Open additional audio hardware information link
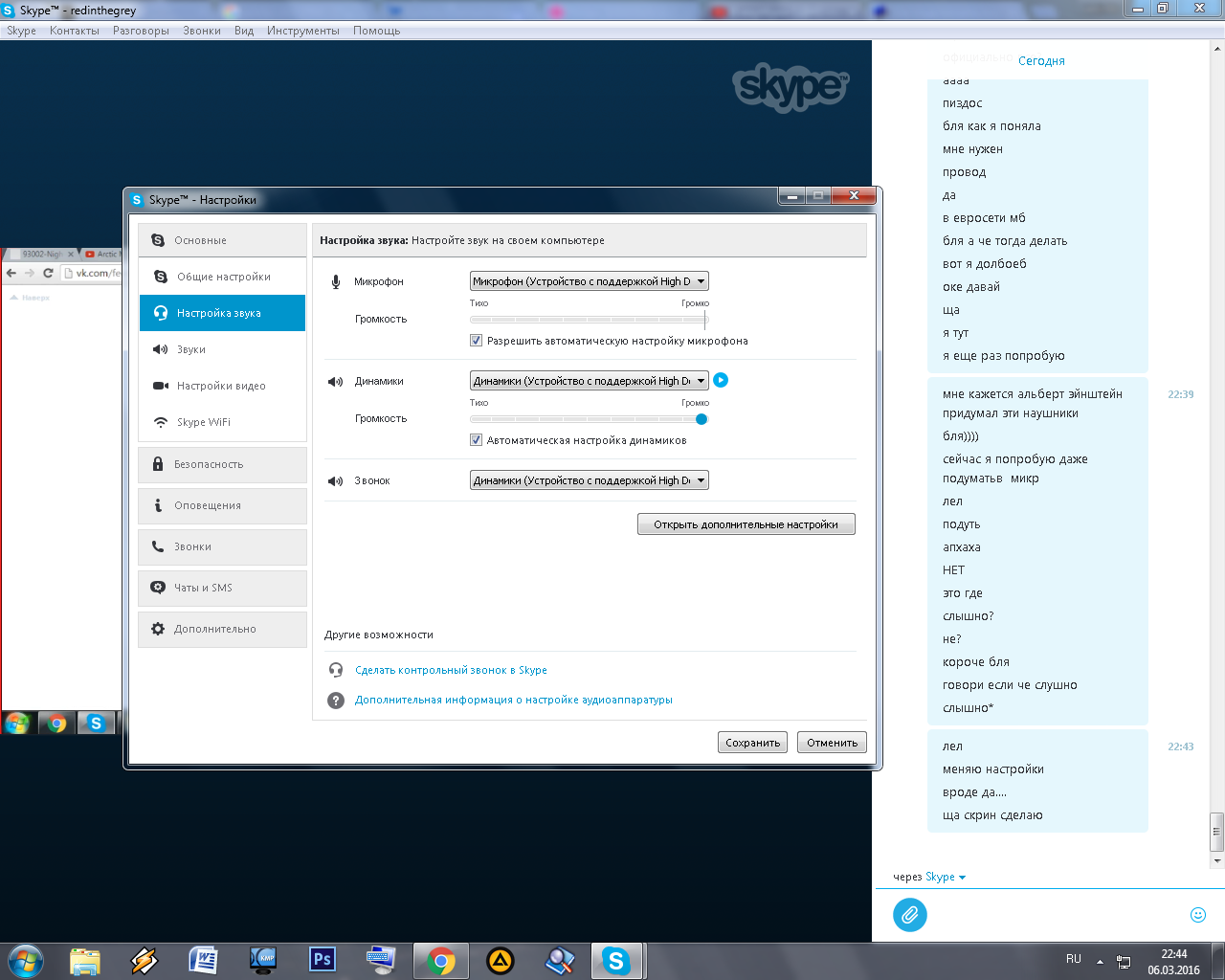 tap(514, 700)
